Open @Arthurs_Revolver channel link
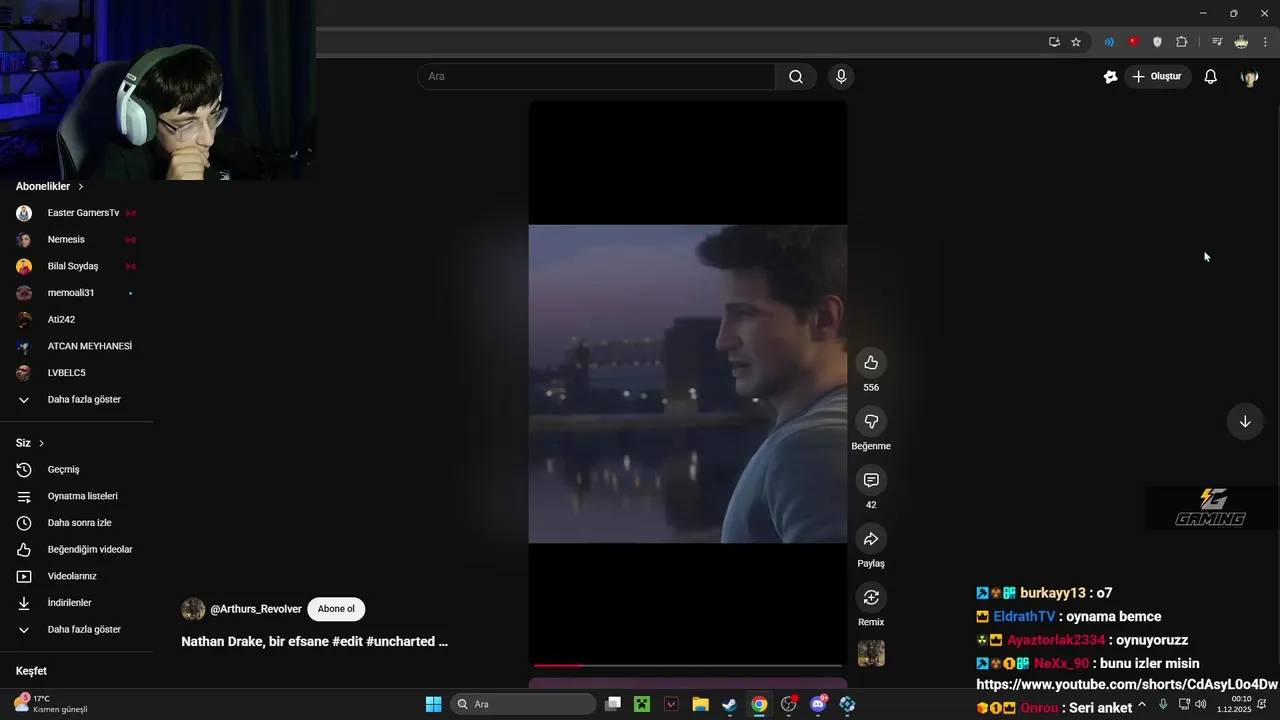Viewport: 1280px width, 720px height. coord(255,609)
